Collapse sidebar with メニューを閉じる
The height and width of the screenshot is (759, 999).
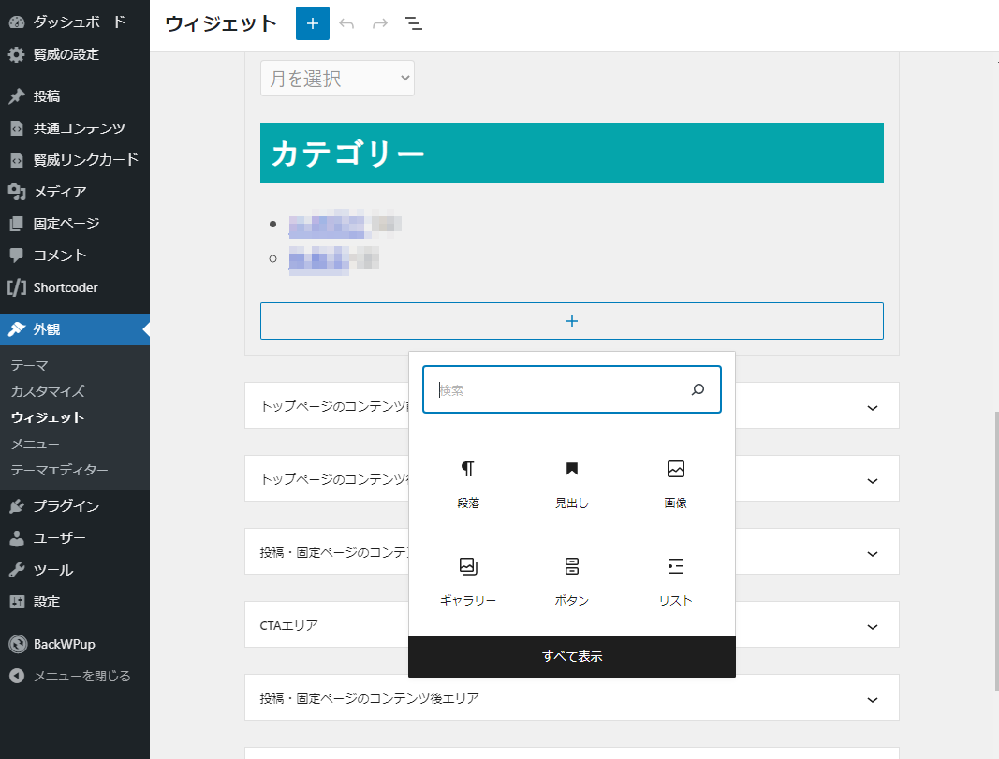(75, 676)
